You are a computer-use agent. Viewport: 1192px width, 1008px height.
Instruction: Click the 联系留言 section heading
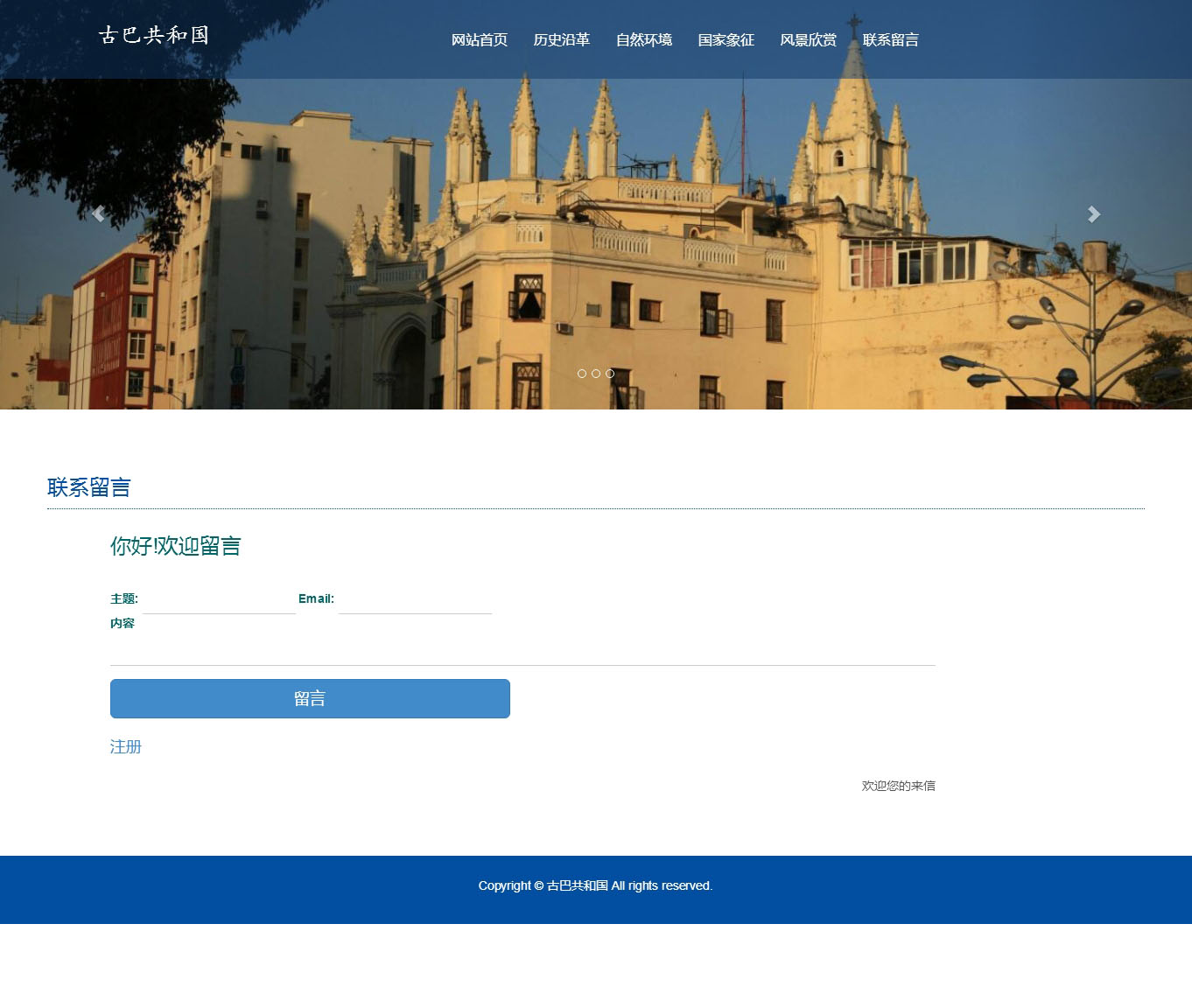tap(89, 487)
